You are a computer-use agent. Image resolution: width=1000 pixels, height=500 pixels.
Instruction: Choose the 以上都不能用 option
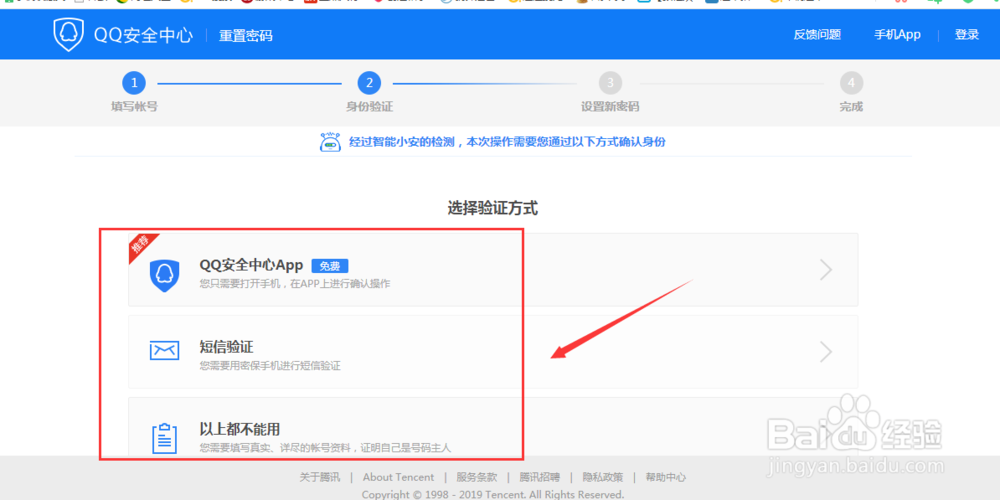coord(493,426)
